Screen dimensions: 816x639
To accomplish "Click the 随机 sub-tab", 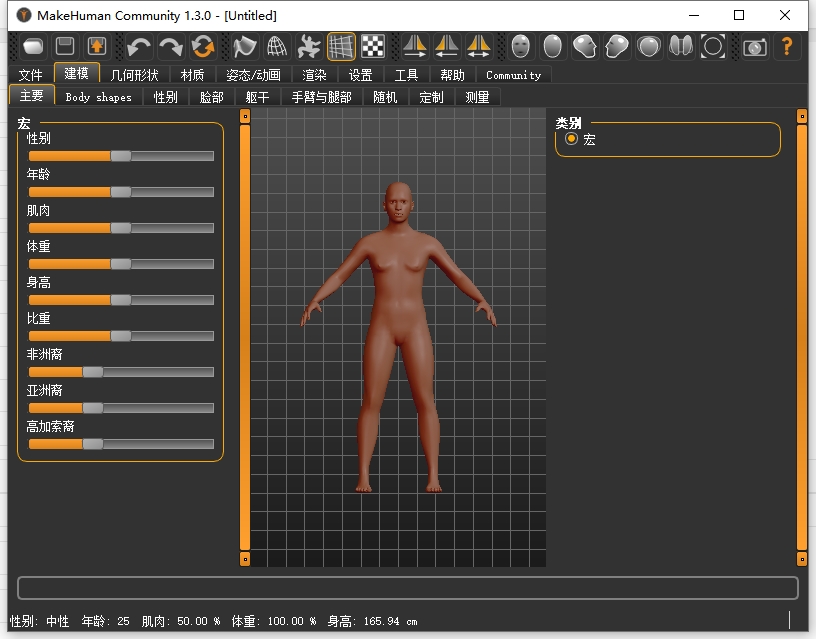I will (x=385, y=97).
